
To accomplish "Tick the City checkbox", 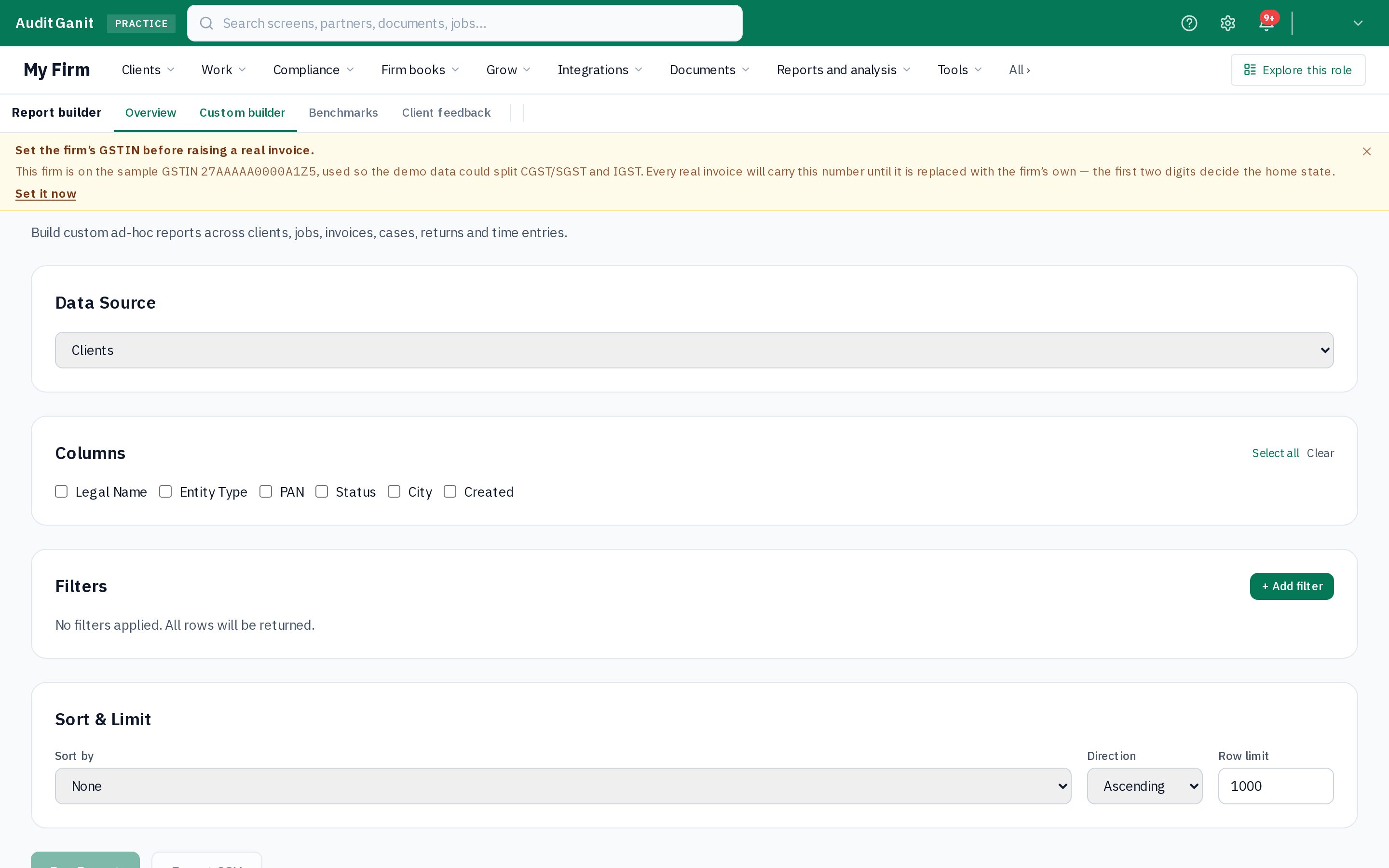I will (x=394, y=491).
